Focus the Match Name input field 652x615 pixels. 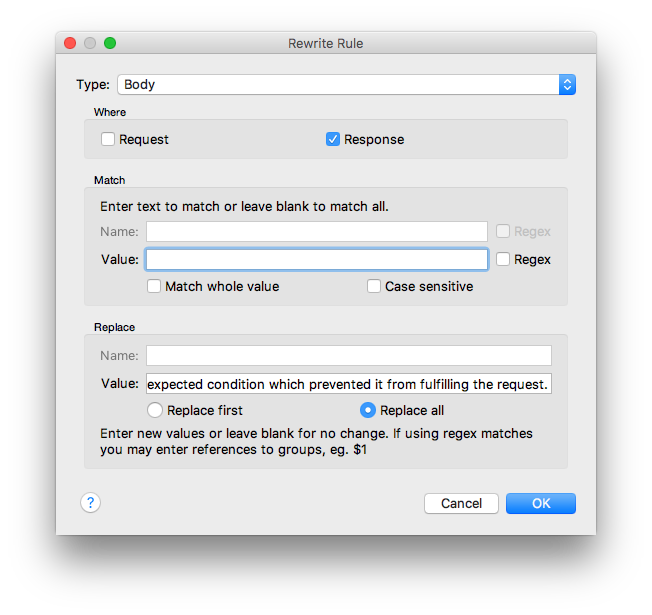click(x=316, y=231)
